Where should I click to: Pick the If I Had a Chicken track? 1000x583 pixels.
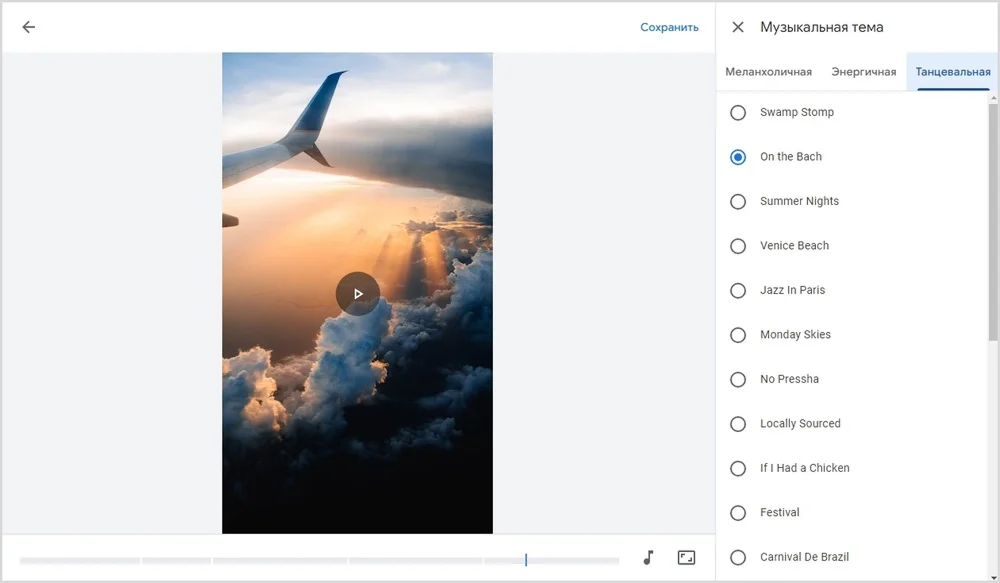pos(738,469)
